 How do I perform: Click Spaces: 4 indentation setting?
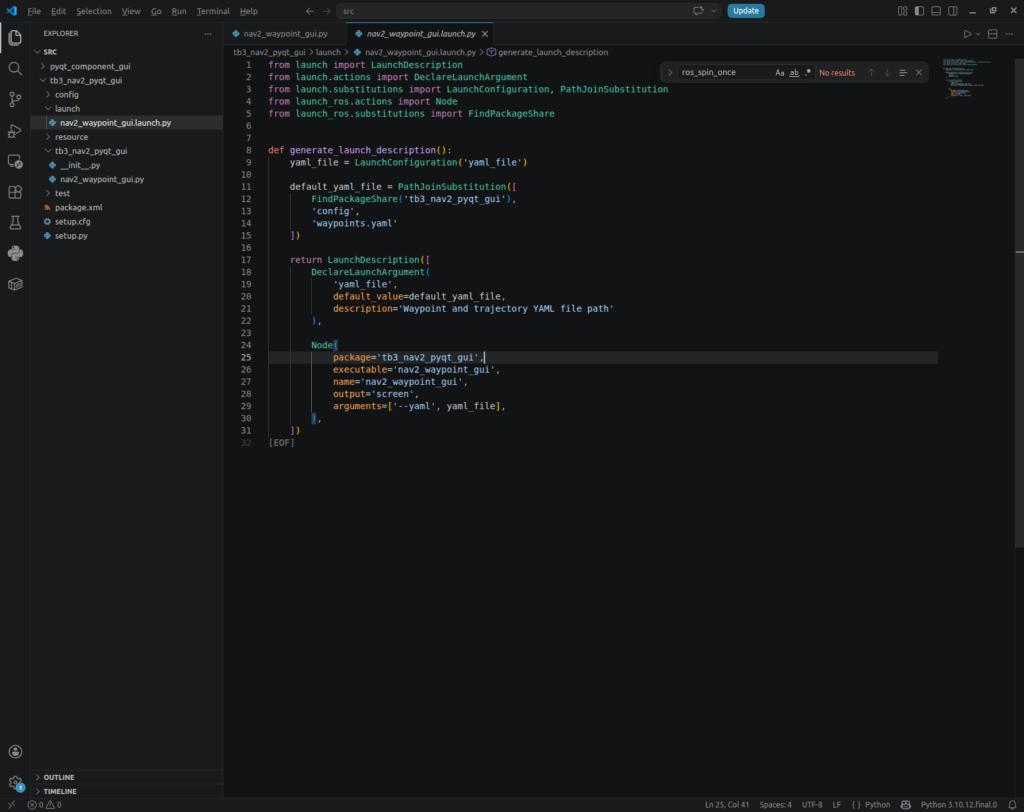coord(775,805)
